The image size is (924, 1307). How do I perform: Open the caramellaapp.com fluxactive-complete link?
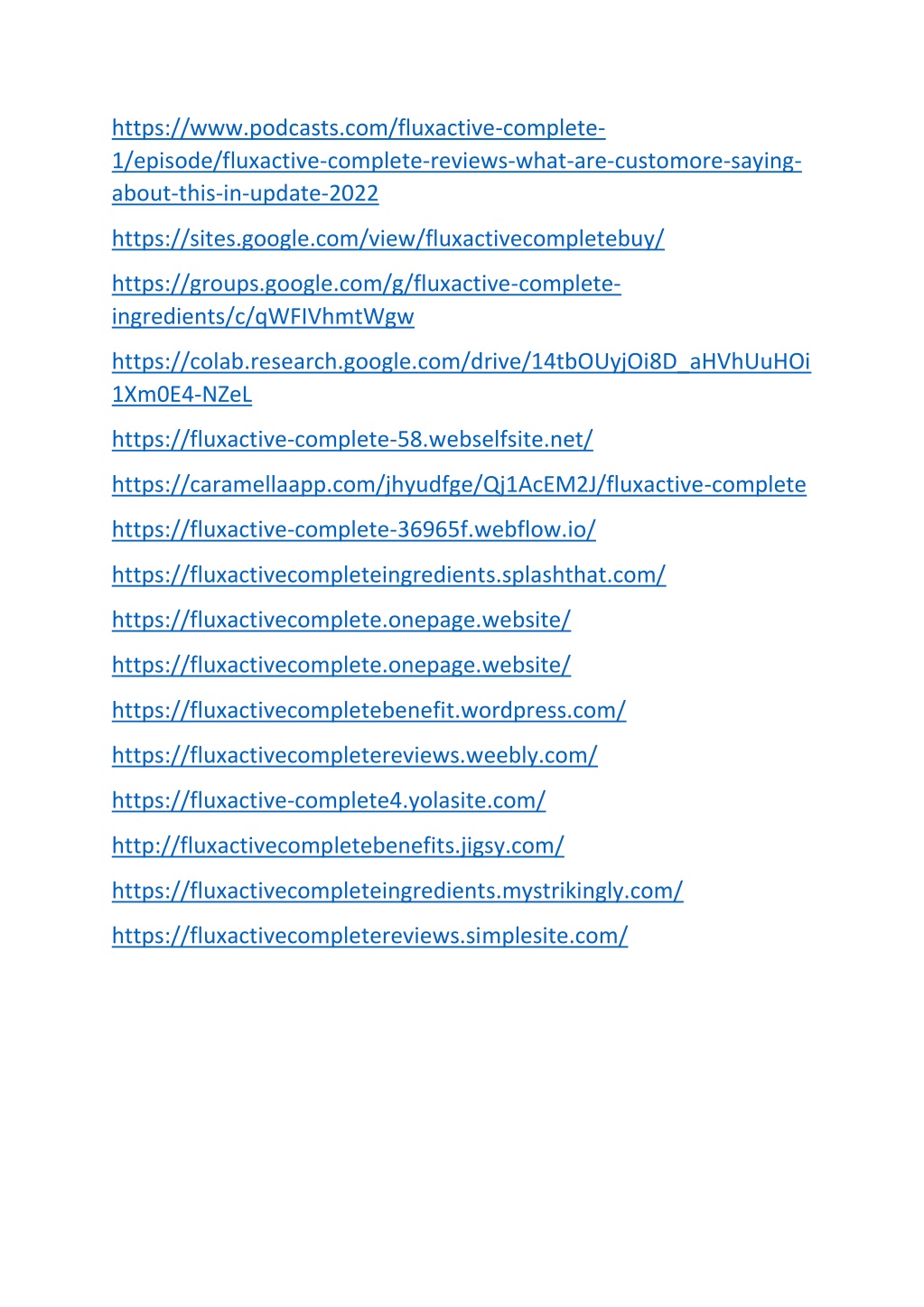[x=459, y=484]
